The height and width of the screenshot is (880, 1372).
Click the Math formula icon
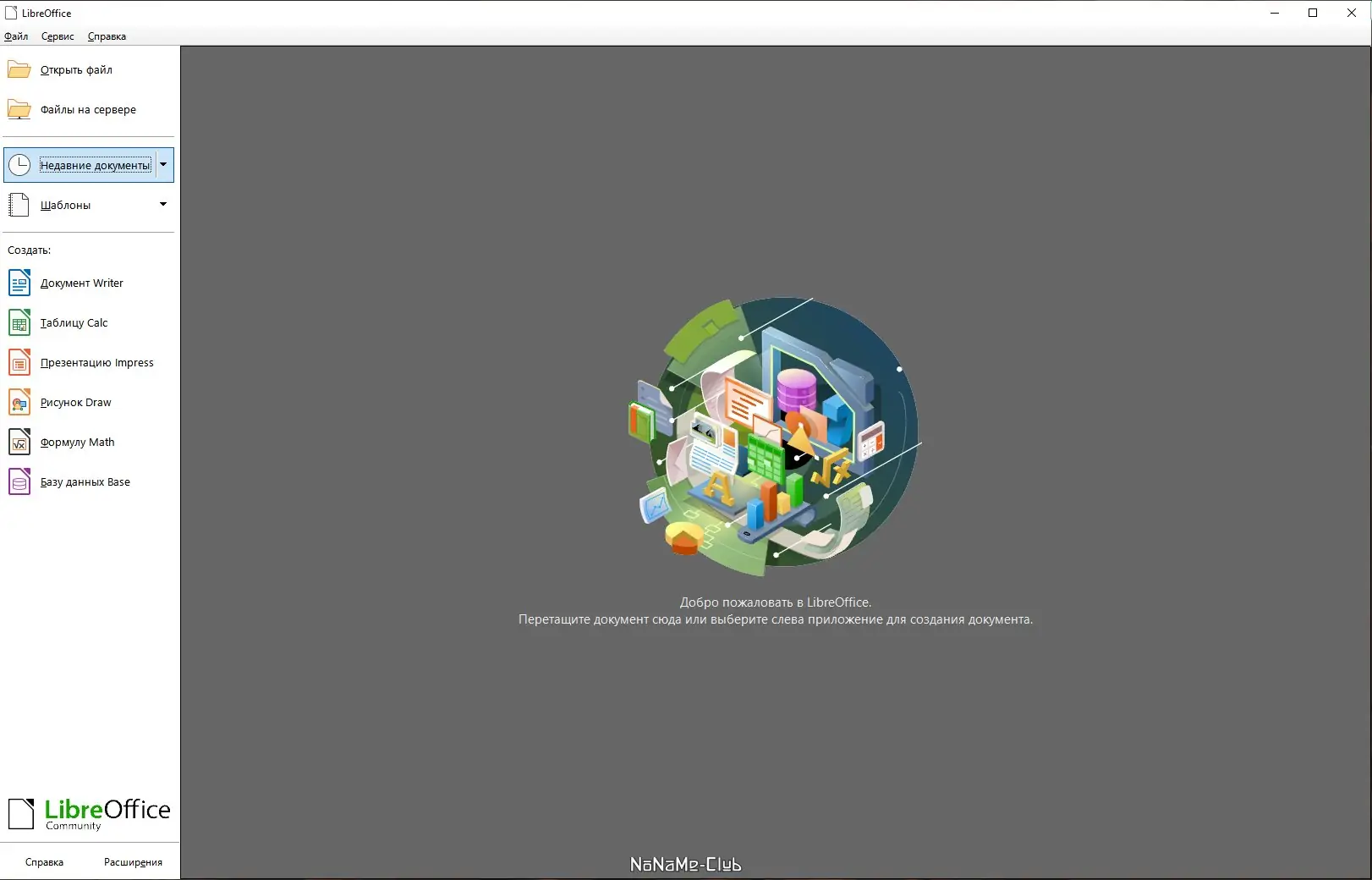point(19,442)
